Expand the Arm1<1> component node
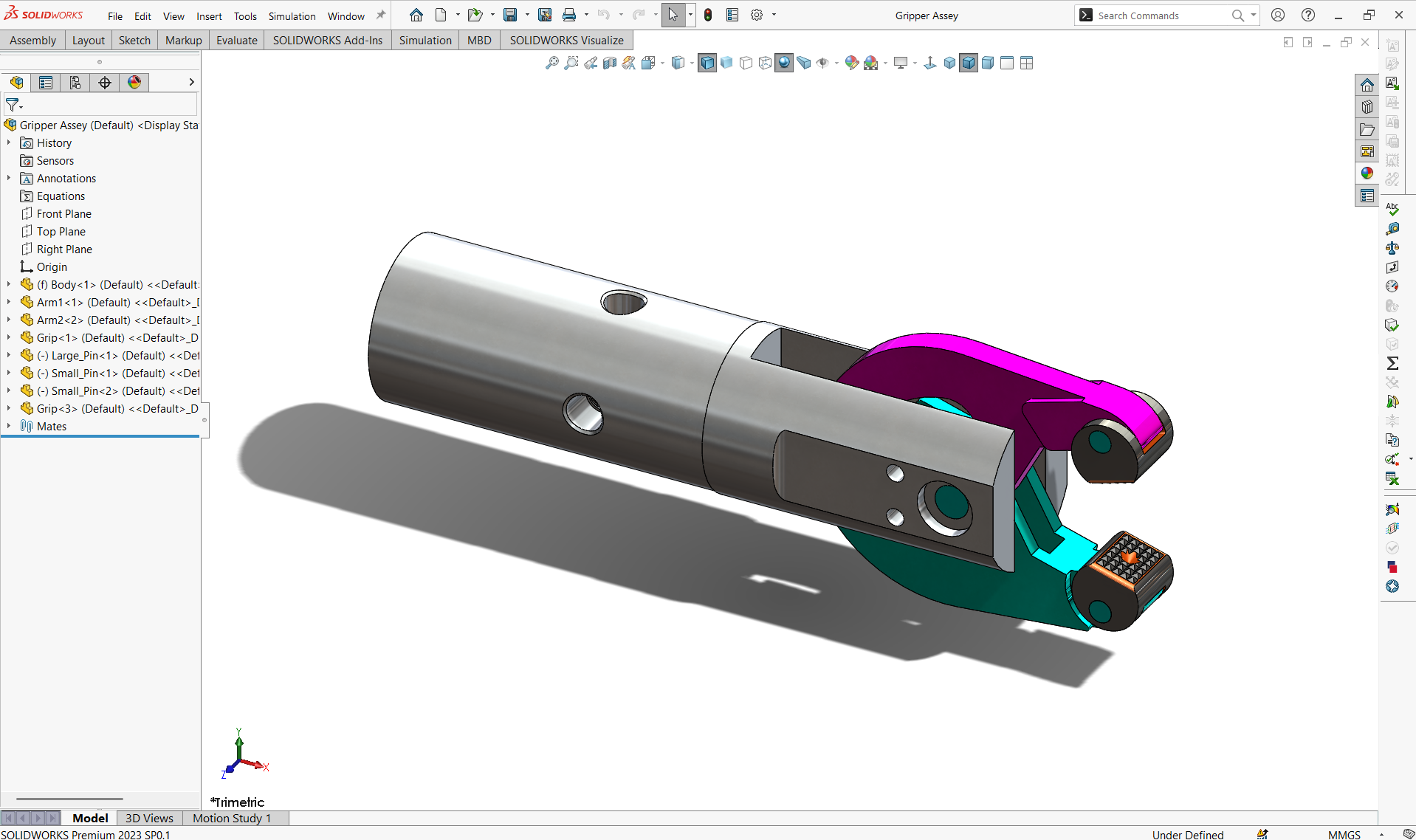Screen dimensions: 1416x840 point(8,302)
